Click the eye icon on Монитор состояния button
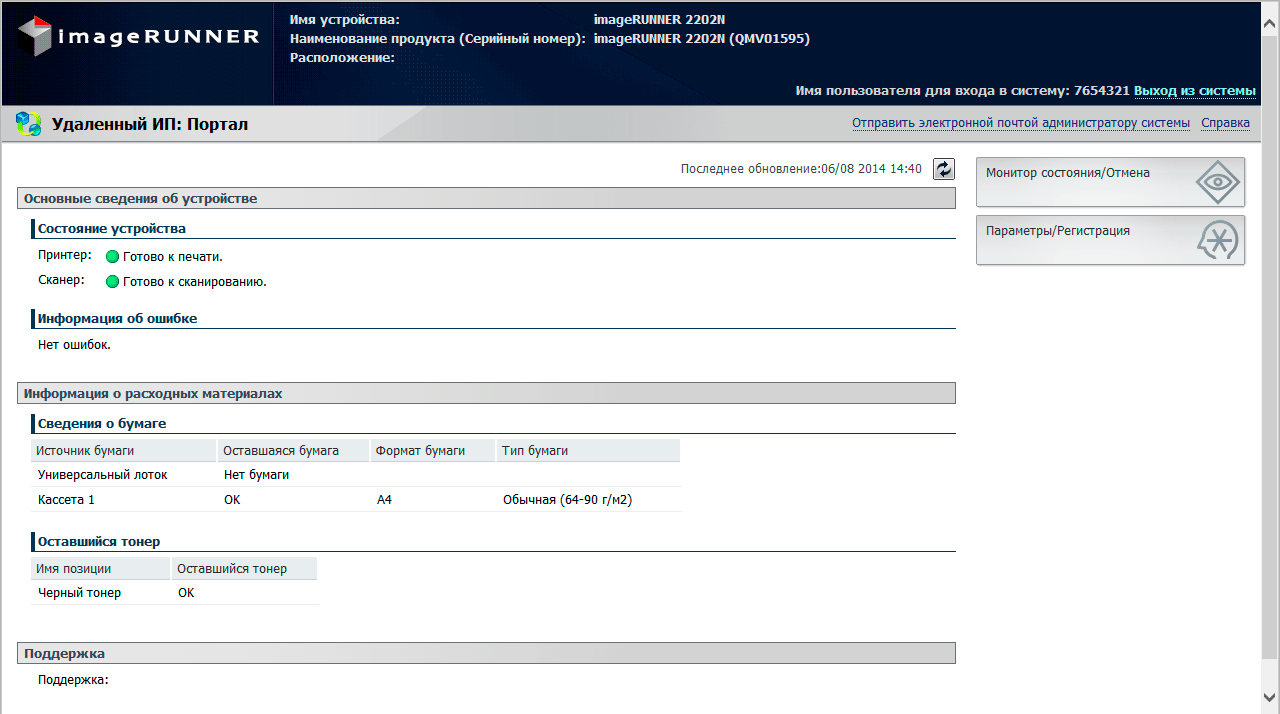 1217,182
